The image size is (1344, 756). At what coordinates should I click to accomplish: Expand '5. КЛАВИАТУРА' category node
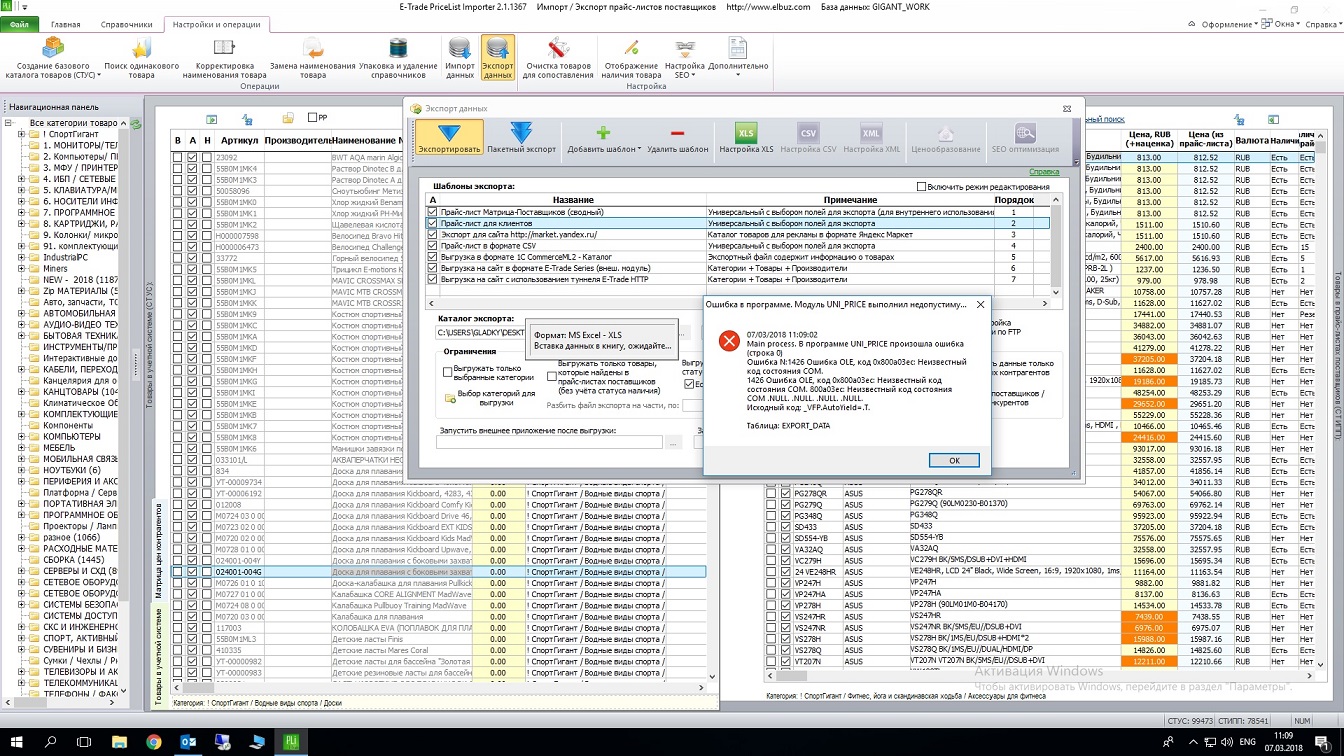click(21, 189)
